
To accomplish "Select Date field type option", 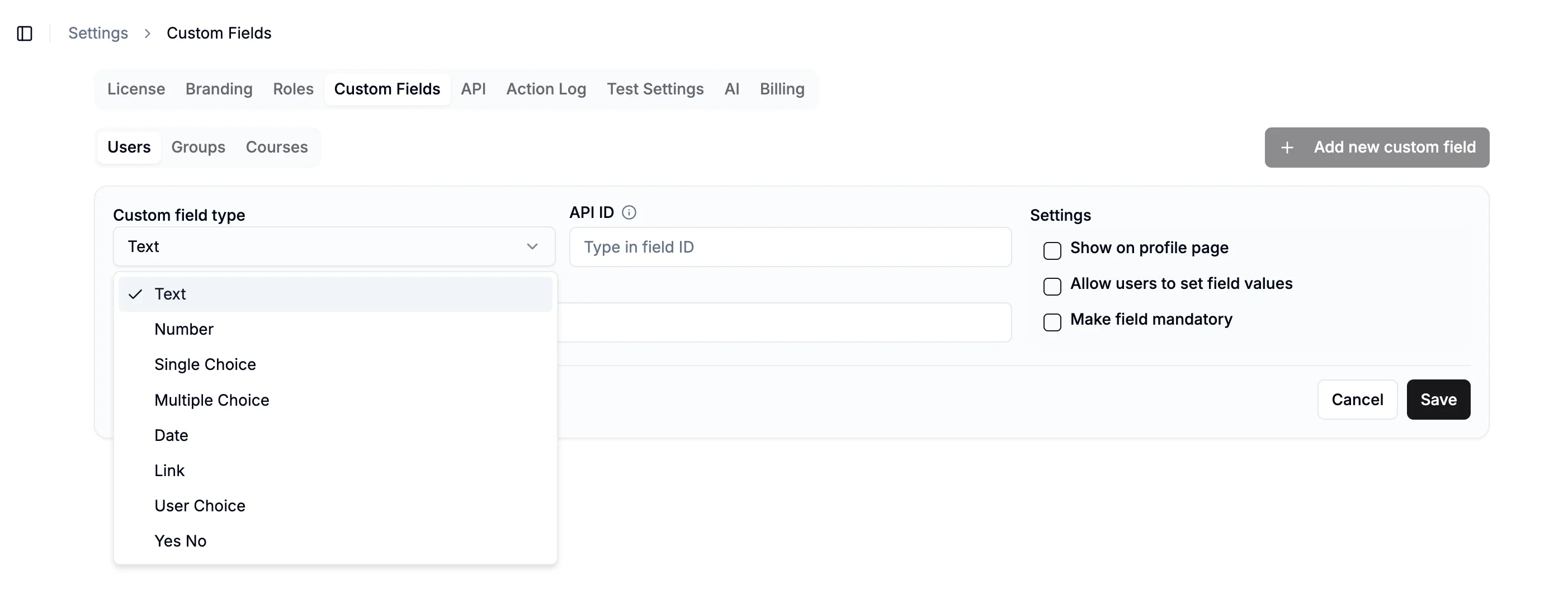I will [171, 435].
